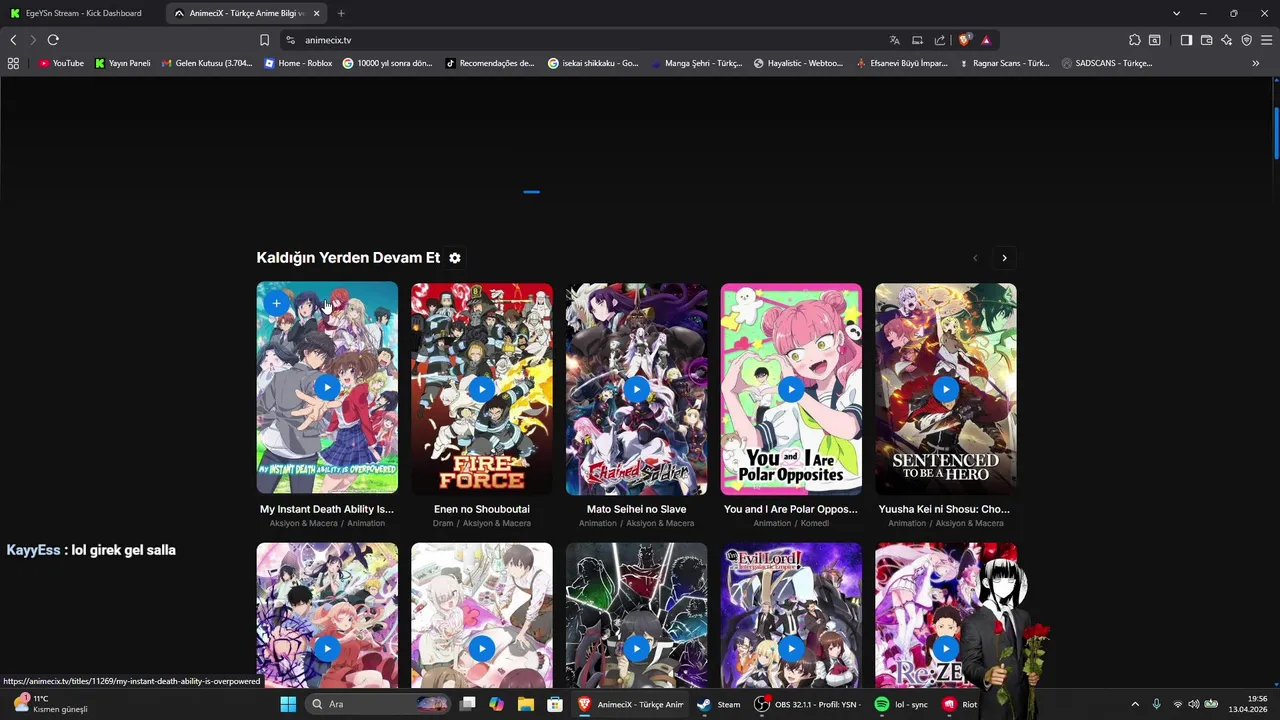Open YouTube bookmark
The height and width of the screenshot is (720, 1280).
(61, 63)
